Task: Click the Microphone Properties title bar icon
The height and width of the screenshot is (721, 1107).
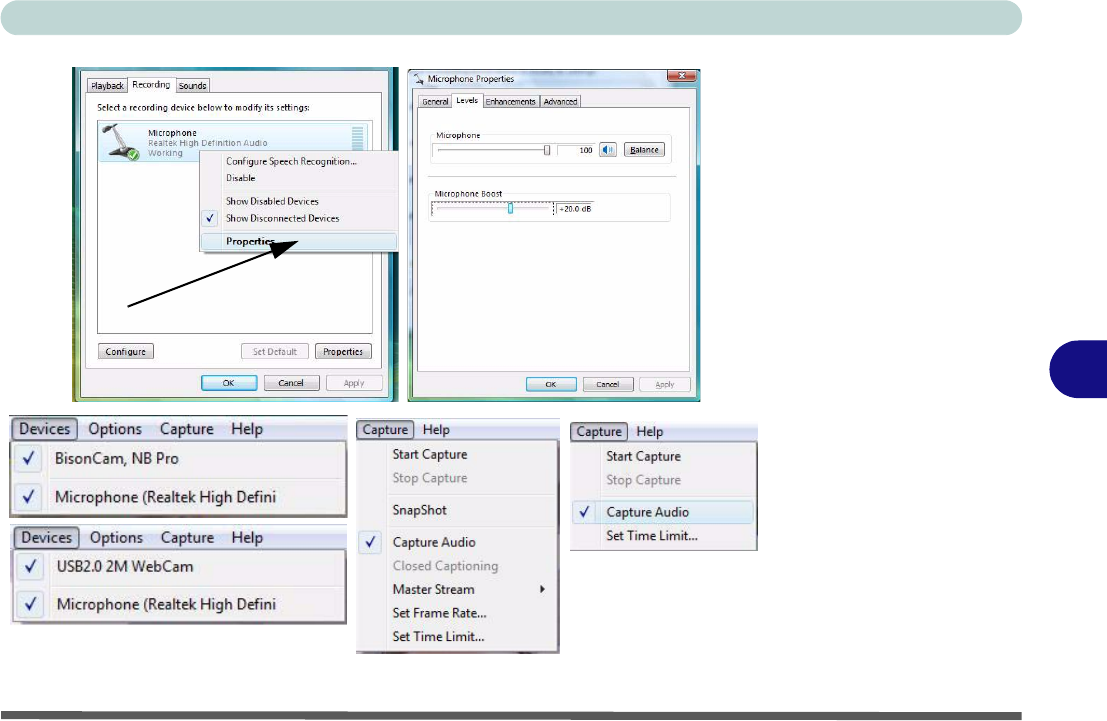Action: tap(419, 79)
